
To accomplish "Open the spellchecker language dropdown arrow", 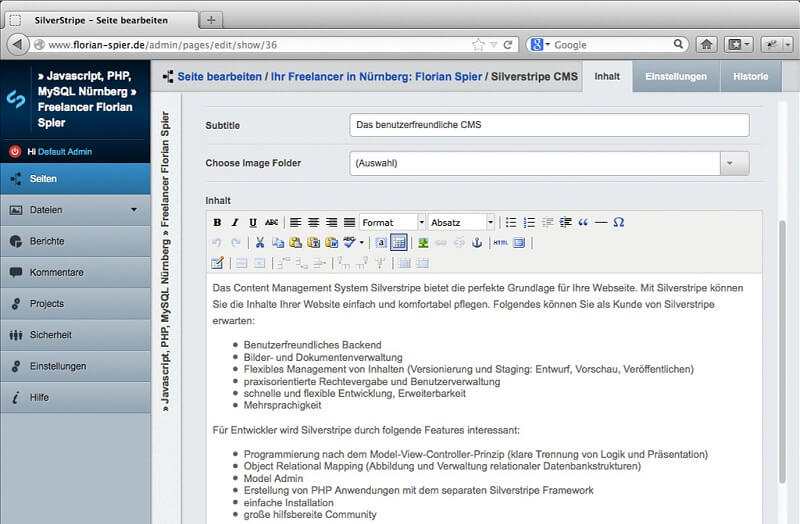I will (362, 243).
